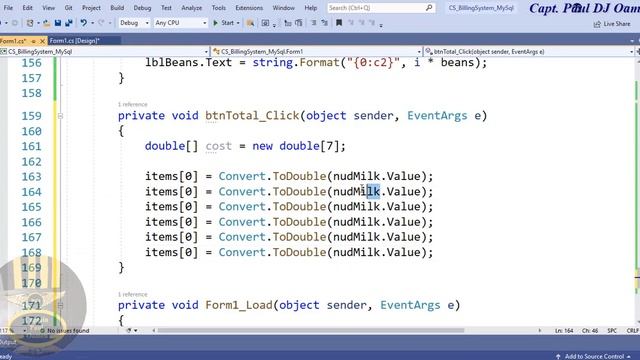Open the CS_BillingSystem_MySql.Form1 type dropdown
Viewport: 640px width, 360px height.
tap(317, 52)
